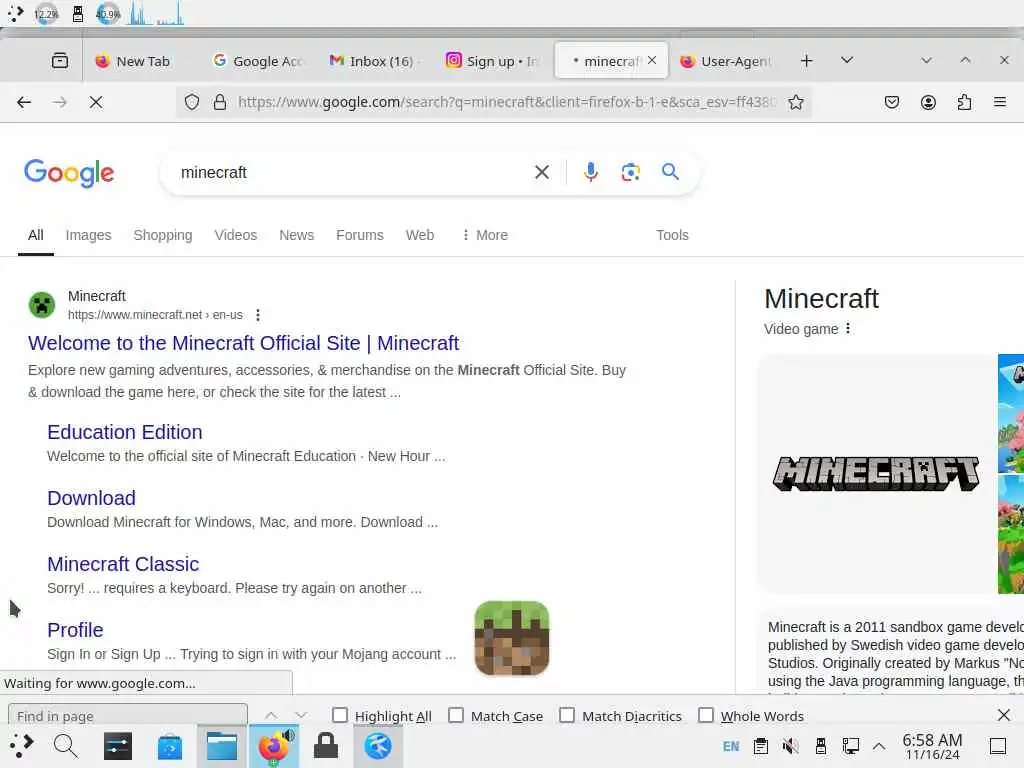Open the More search filters dropdown
The width and height of the screenshot is (1024, 768).
485,235
